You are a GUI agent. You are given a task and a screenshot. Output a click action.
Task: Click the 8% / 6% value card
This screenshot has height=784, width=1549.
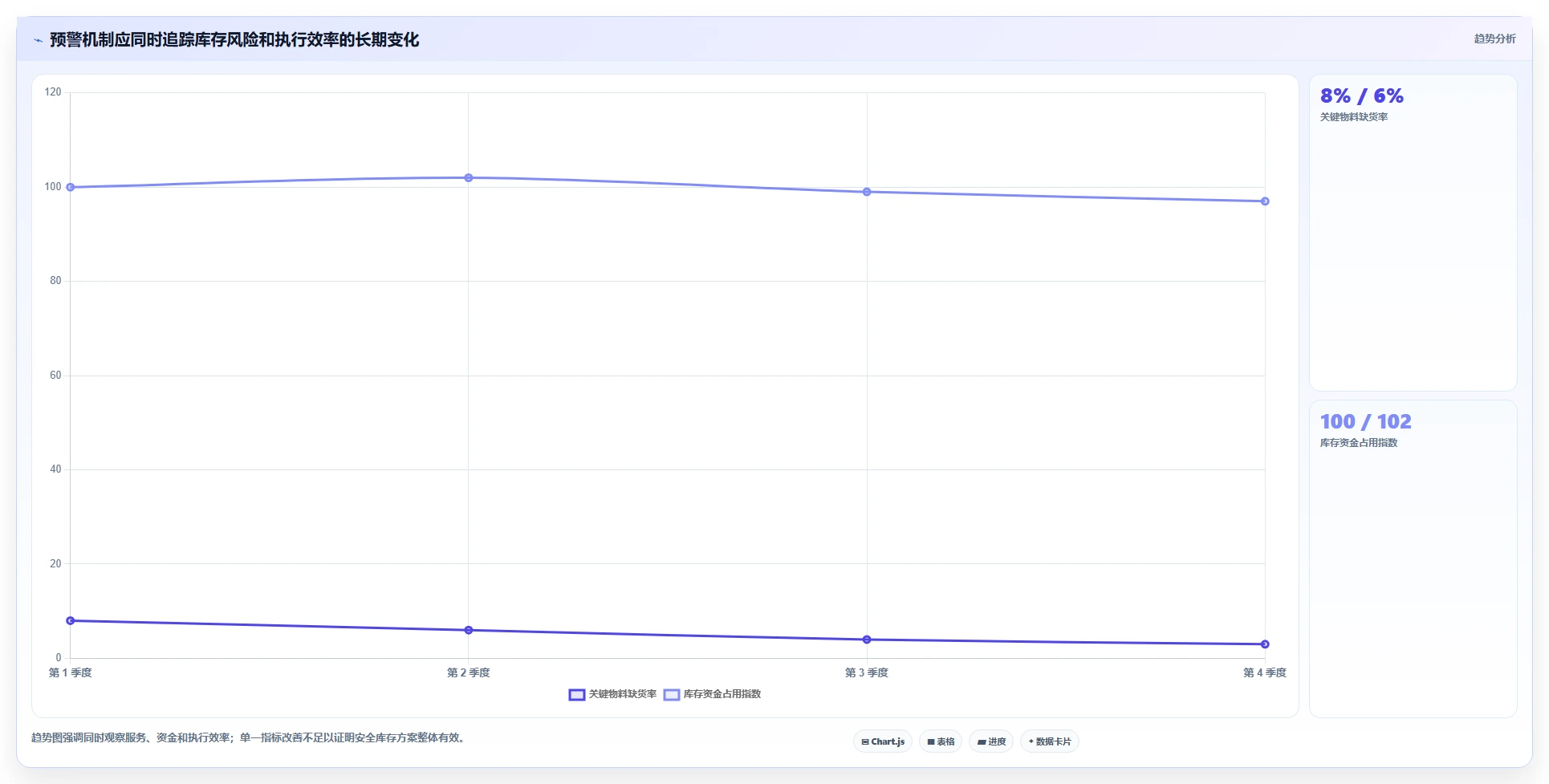coord(1413,233)
